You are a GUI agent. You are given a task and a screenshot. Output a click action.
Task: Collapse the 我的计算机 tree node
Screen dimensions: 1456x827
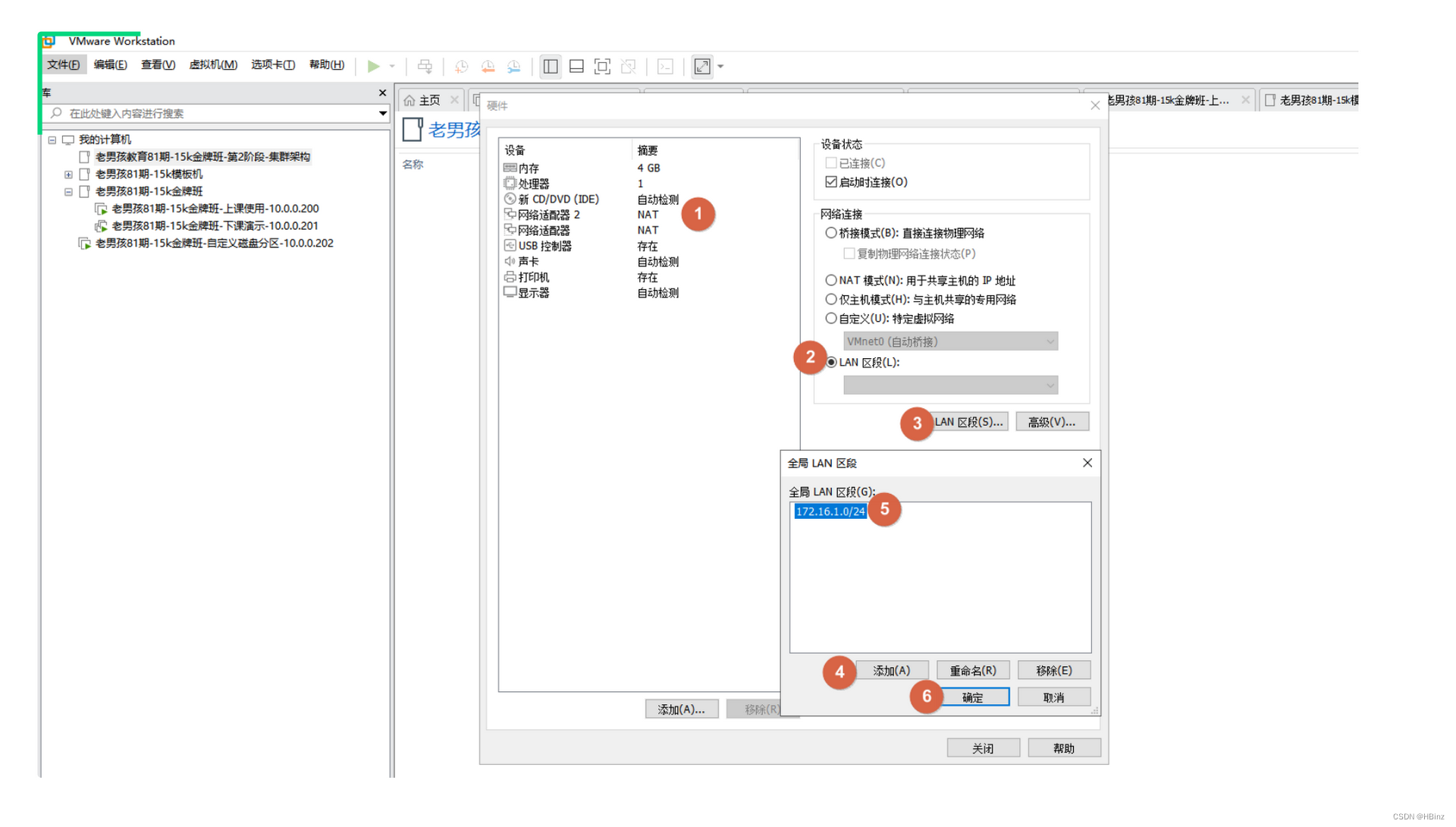52,140
